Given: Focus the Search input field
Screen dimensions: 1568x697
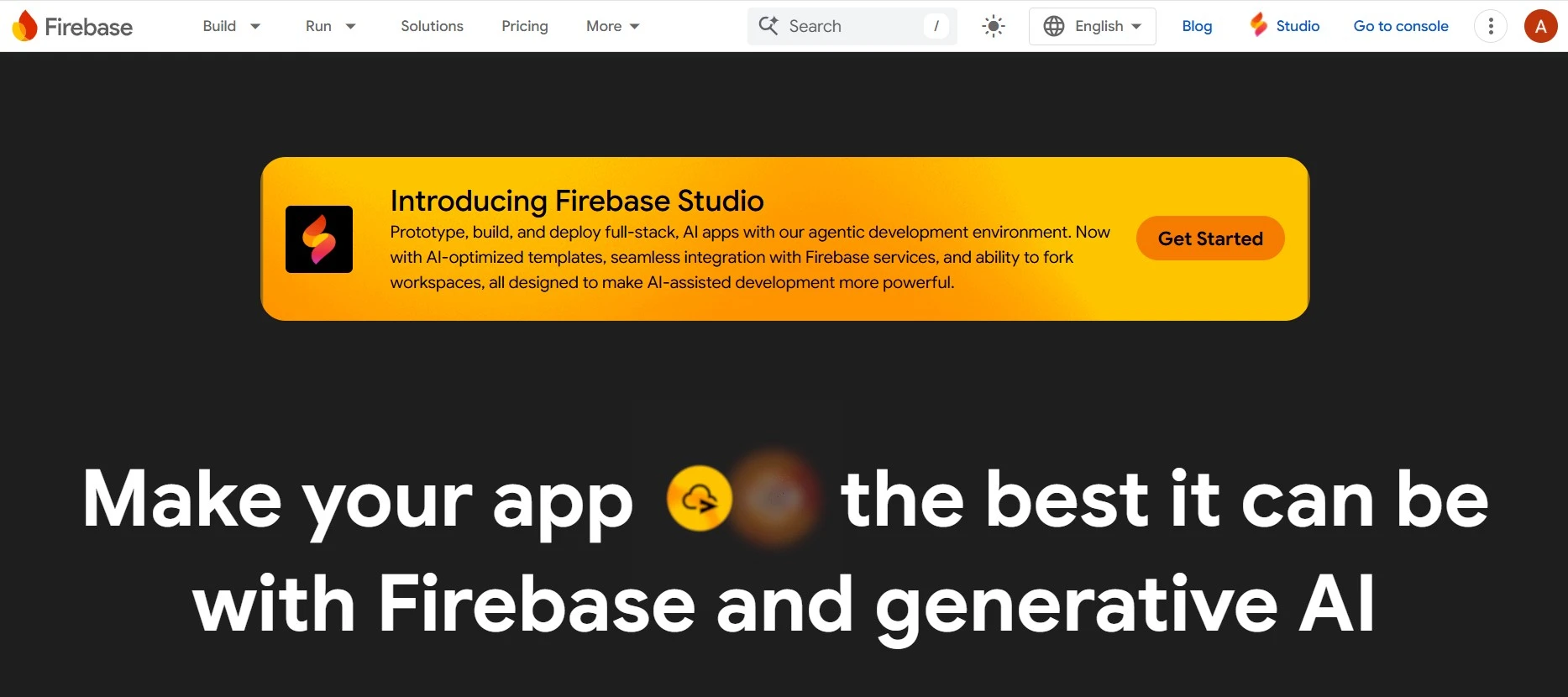Looking at the screenshot, I should click(x=852, y=26).
